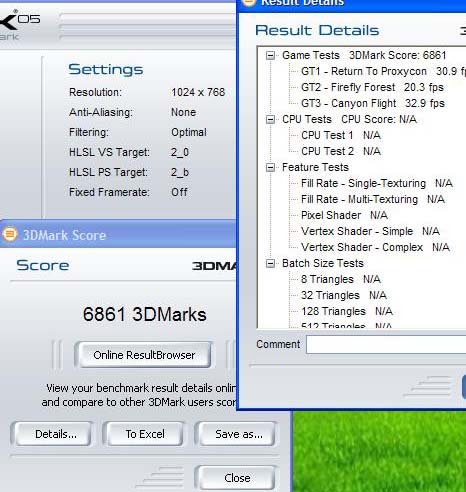
Task: Select Fill Rate - Multi-Texturing row
Action: click(x=373, y=199)
